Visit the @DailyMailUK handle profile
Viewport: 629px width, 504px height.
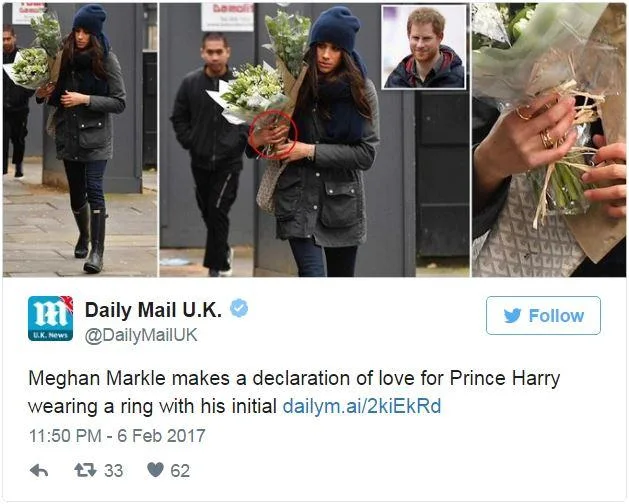(x=141, y=335)
